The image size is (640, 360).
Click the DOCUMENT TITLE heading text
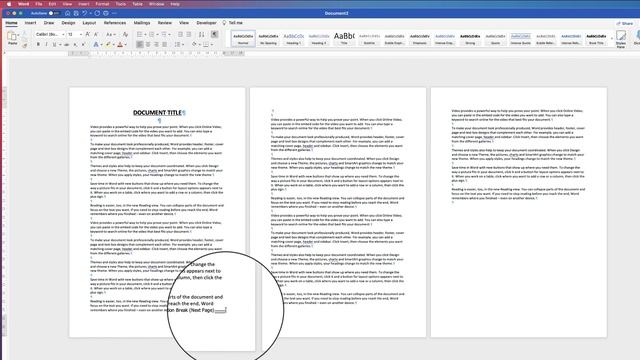[x=157, y=113]
